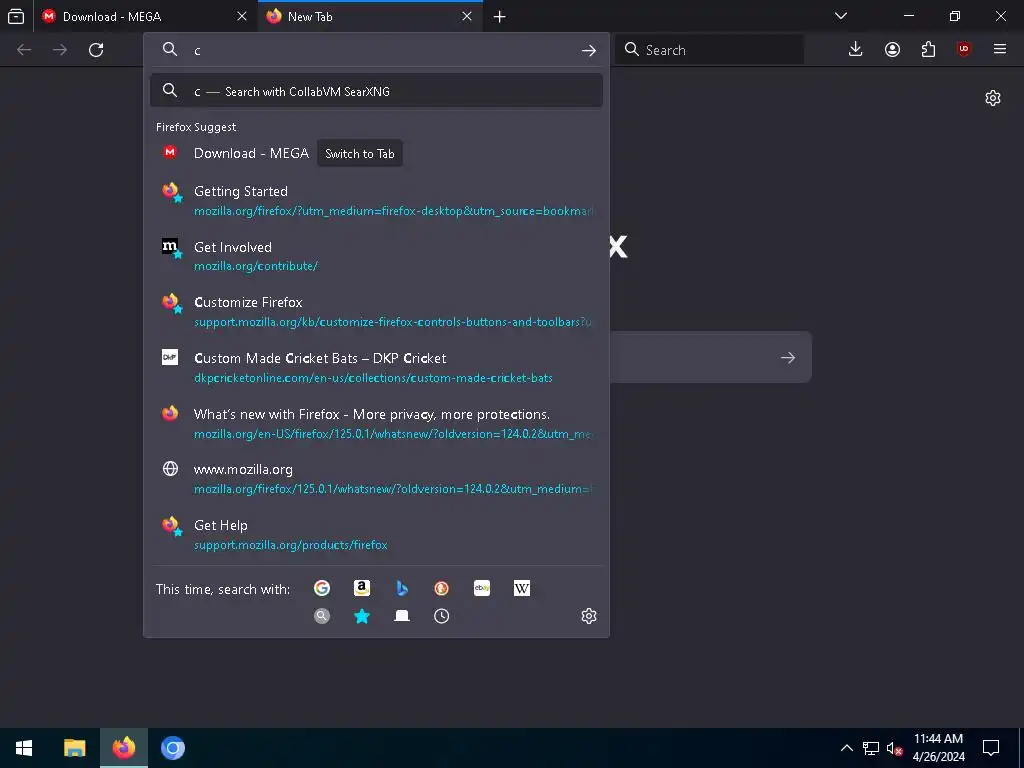1024x768 pixels.
Task: Open the Windows notification center
Action: (x=991, y=748)
